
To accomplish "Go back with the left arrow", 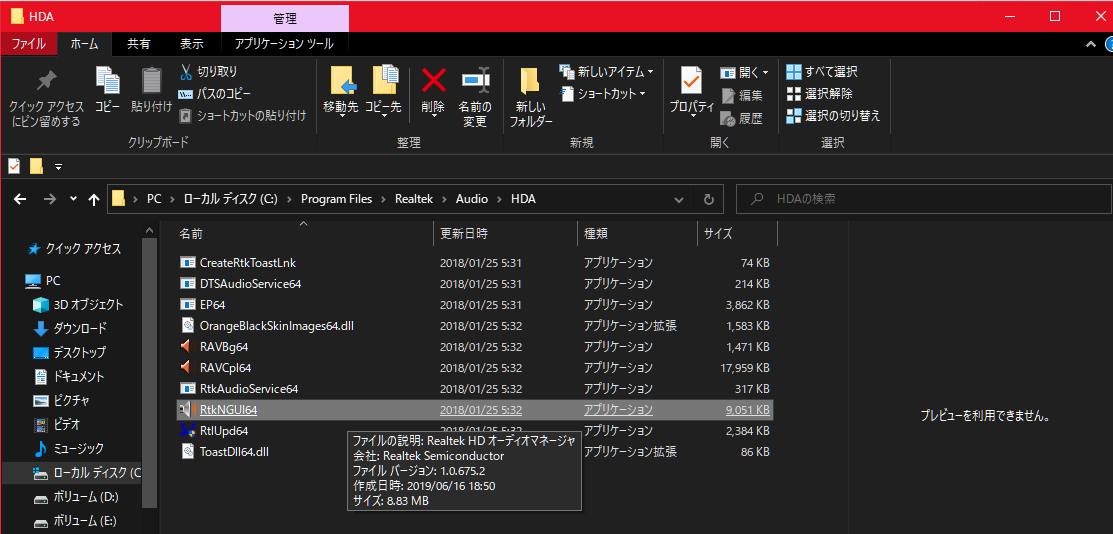I will point(21,200).
